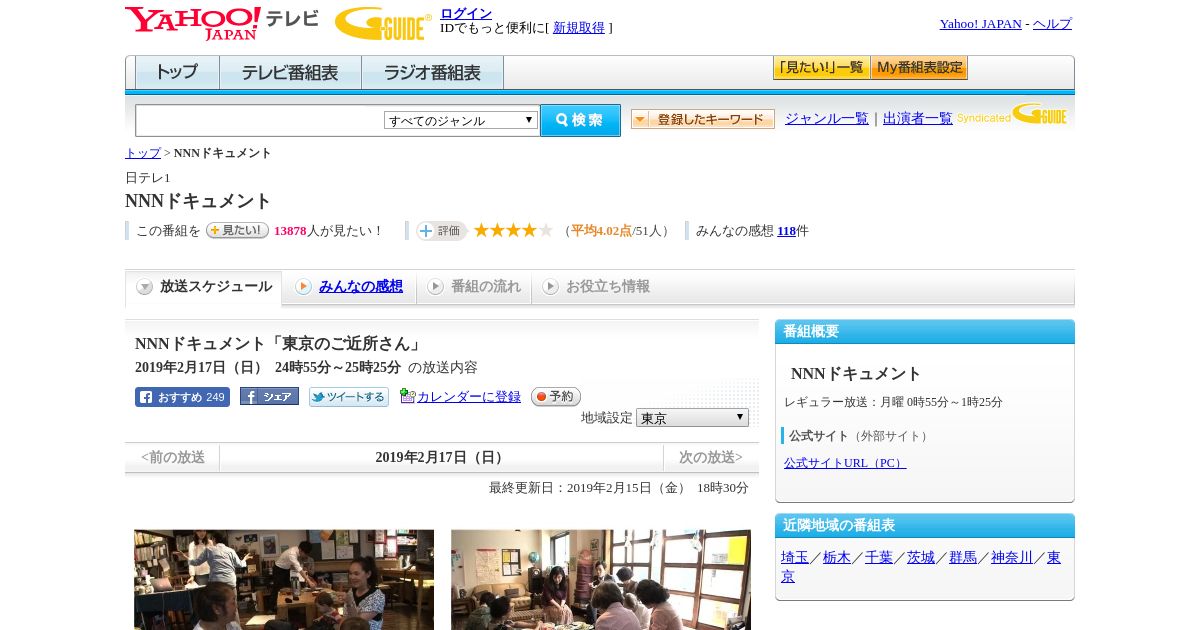
Task: Click the 13878 want-to-watch count
Action: coord(290,231)
